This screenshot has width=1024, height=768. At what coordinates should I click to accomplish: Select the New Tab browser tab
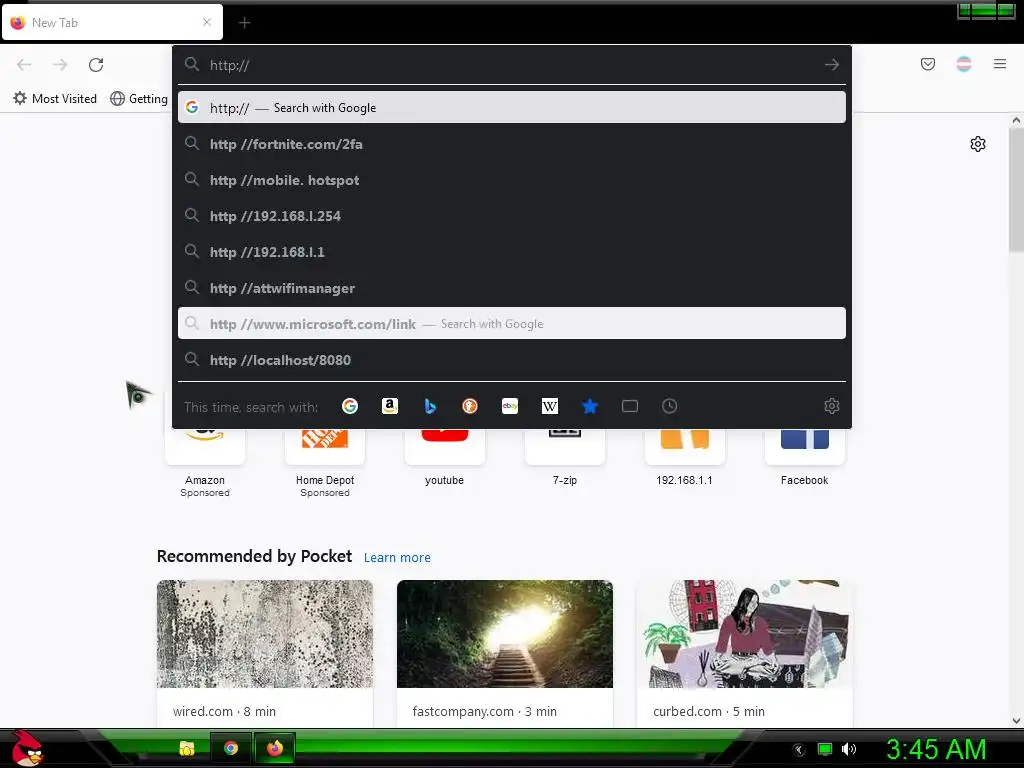(112, 23)
